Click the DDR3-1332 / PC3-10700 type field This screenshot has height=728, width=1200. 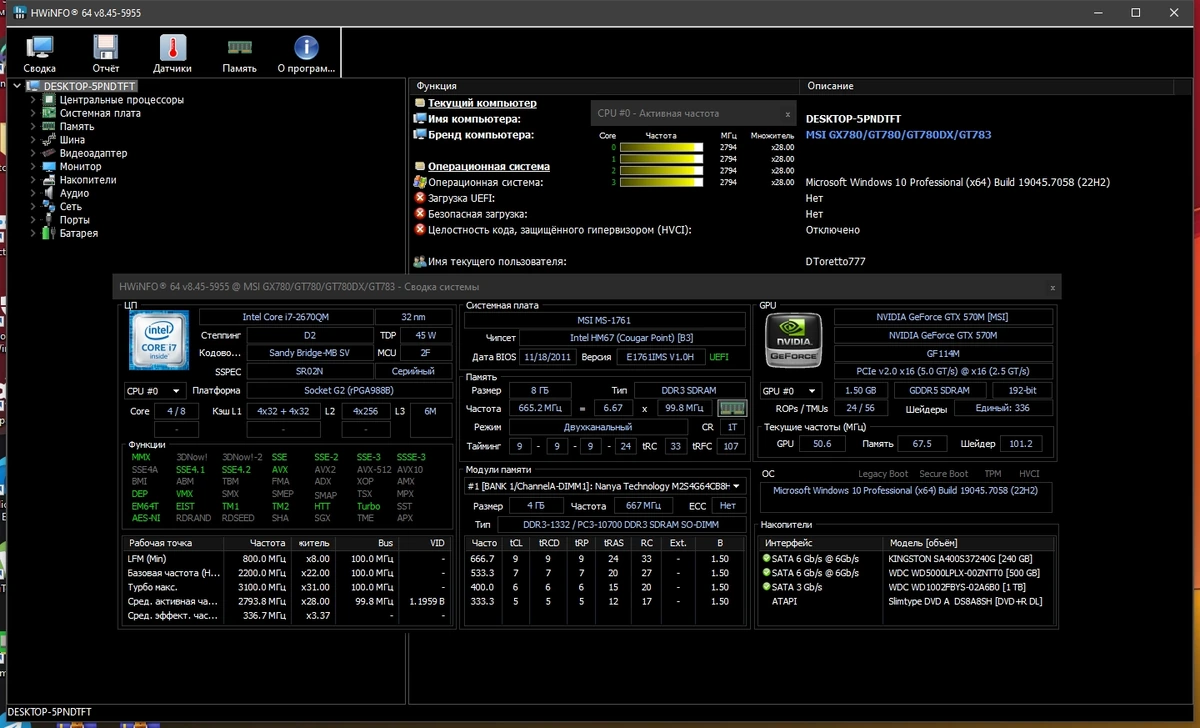(621, 524)
